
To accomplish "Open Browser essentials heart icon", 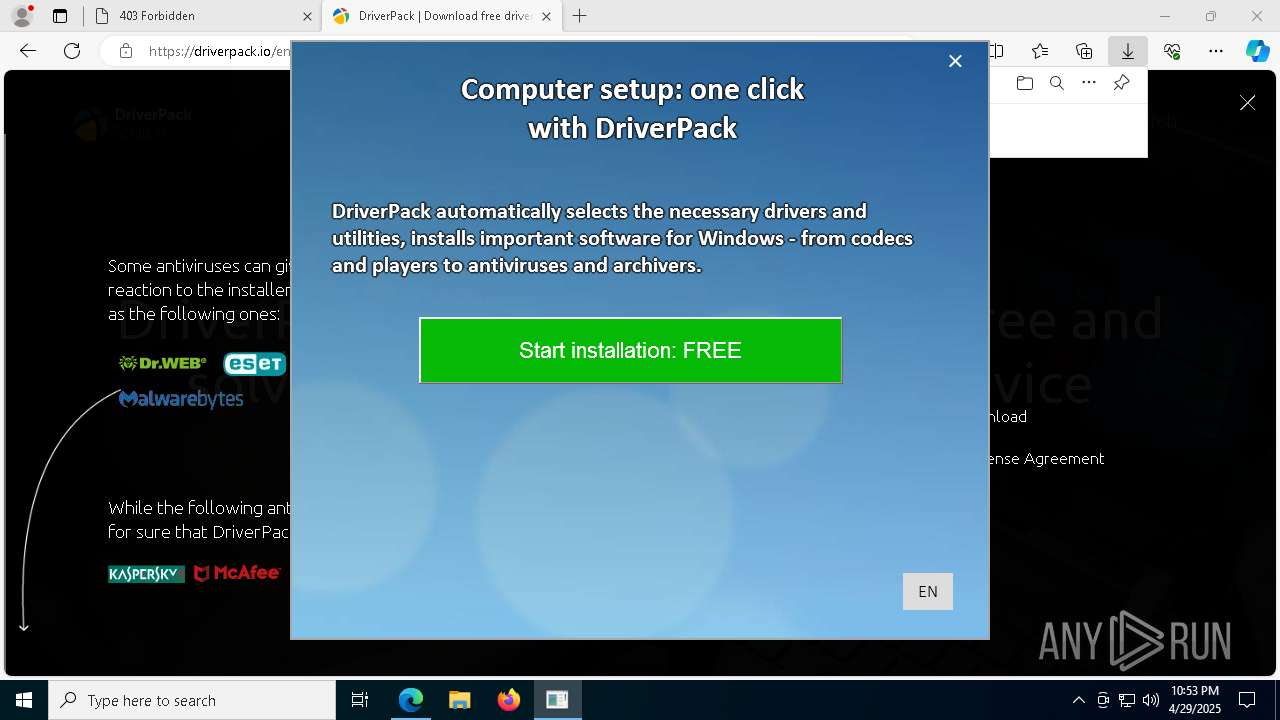I will (1172, 51).
